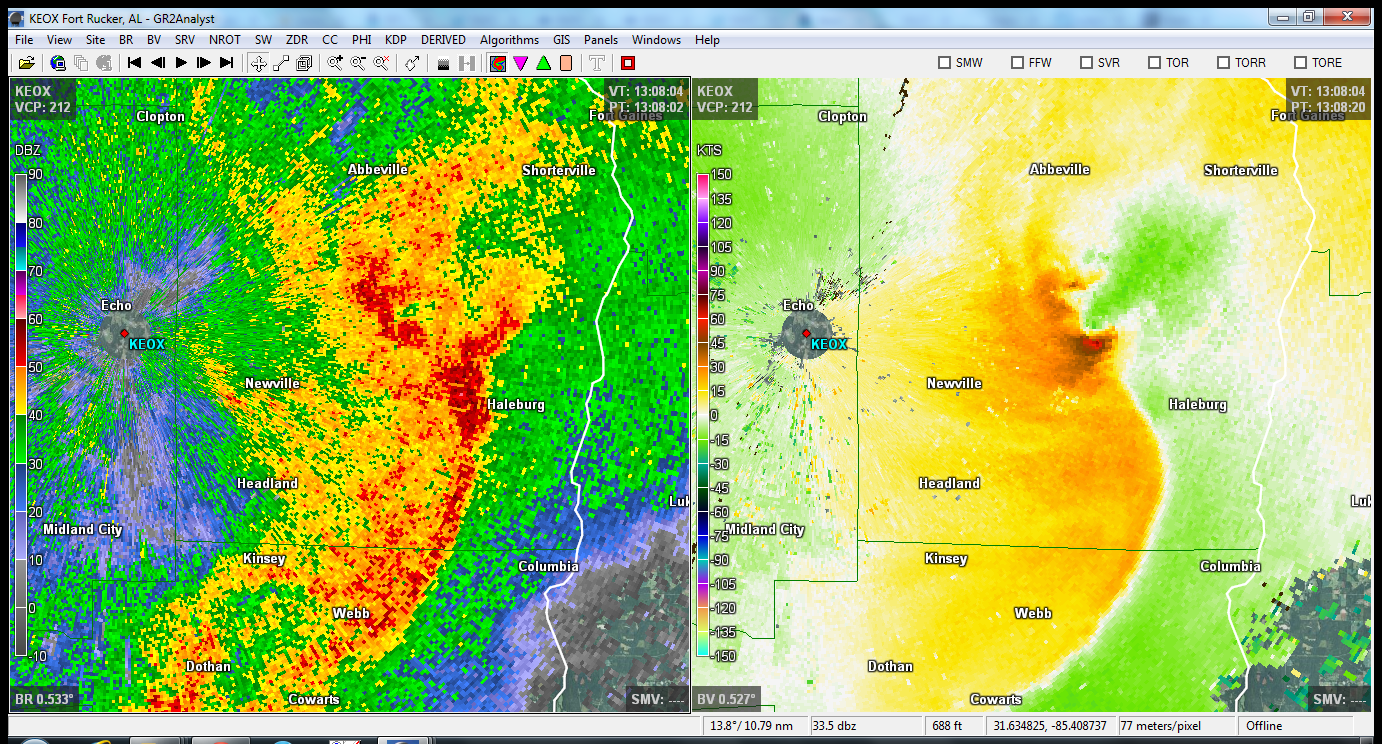The height and width of the screenshot is (744, 1382).
Task: Open a radar file with the folder icon
Action: [27, 63]
